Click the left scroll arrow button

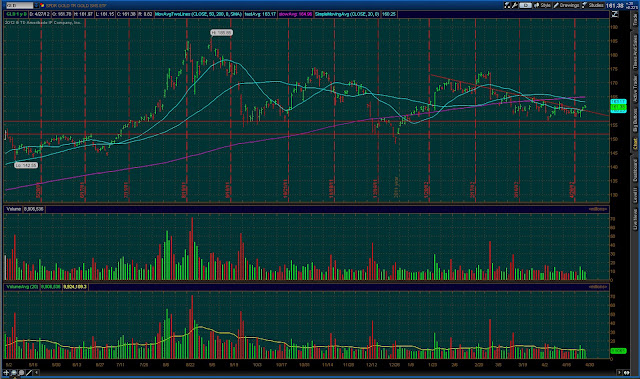(36, 372)
